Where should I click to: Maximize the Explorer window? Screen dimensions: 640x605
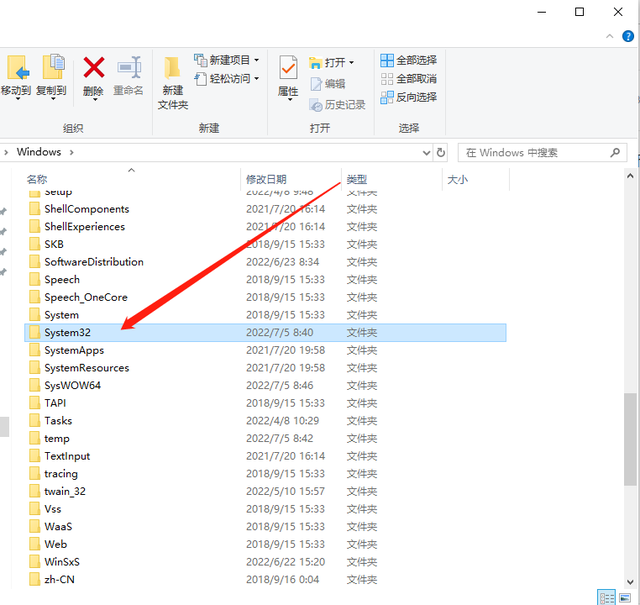[x=579, y=12]
